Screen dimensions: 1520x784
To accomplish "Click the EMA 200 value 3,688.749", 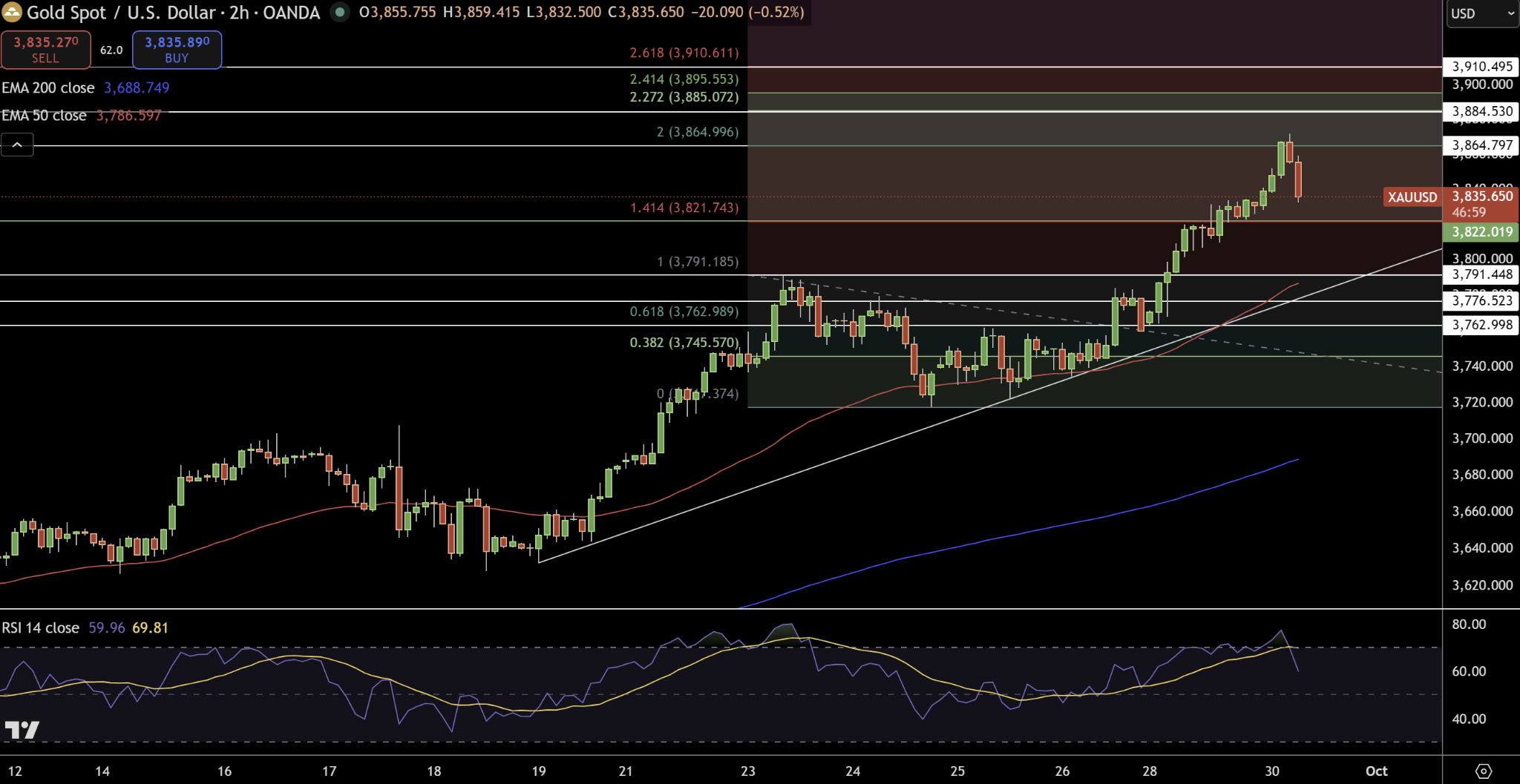I will (137, 88).
